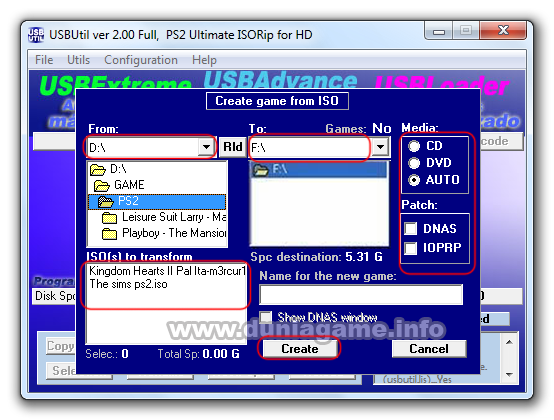
Task: Close the USBUtil window
Action: point(503,31)
